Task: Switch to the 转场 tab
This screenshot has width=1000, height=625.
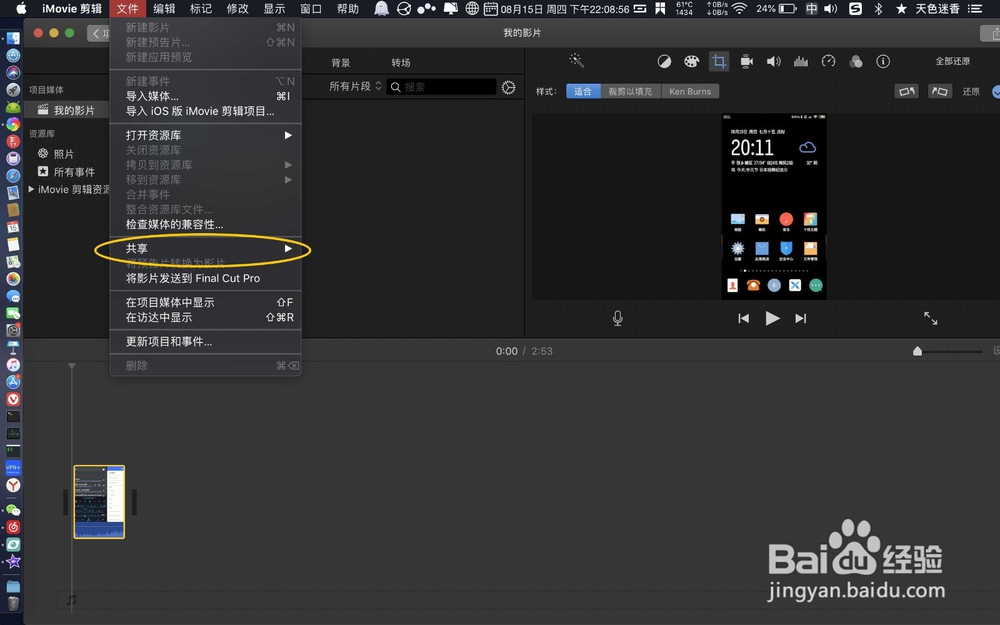Action: [x=401, y=62]
